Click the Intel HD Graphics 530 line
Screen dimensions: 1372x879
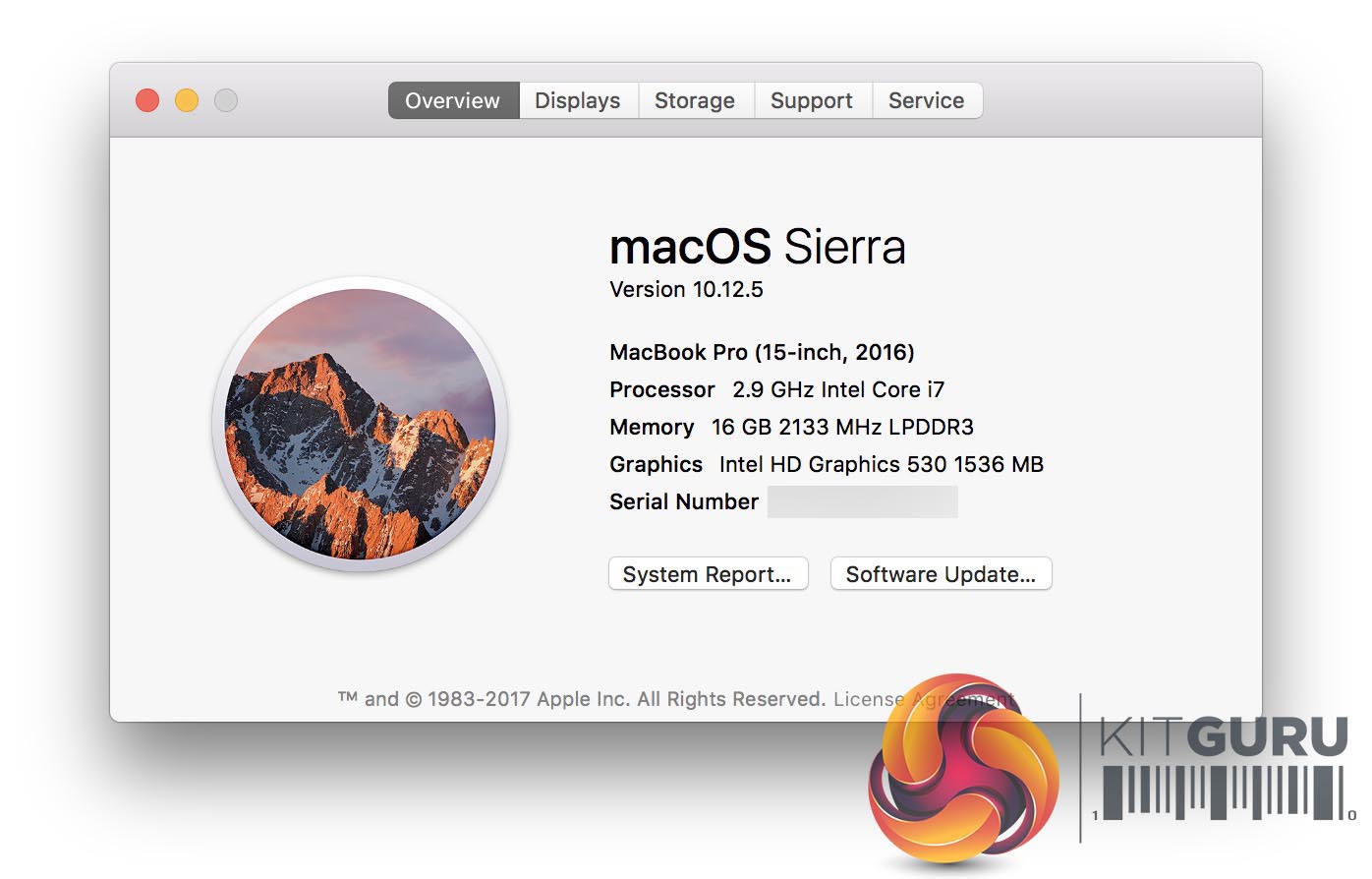point(826,464)
